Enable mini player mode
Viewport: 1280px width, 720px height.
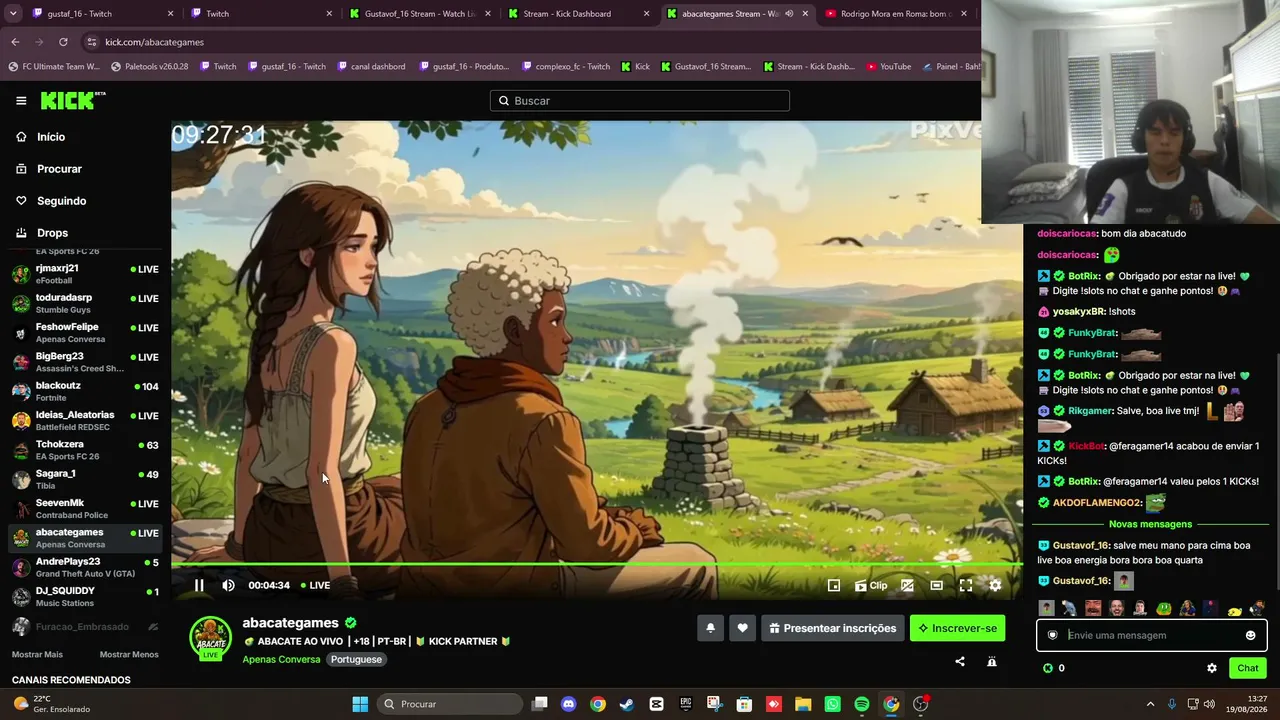coord(834,586)
